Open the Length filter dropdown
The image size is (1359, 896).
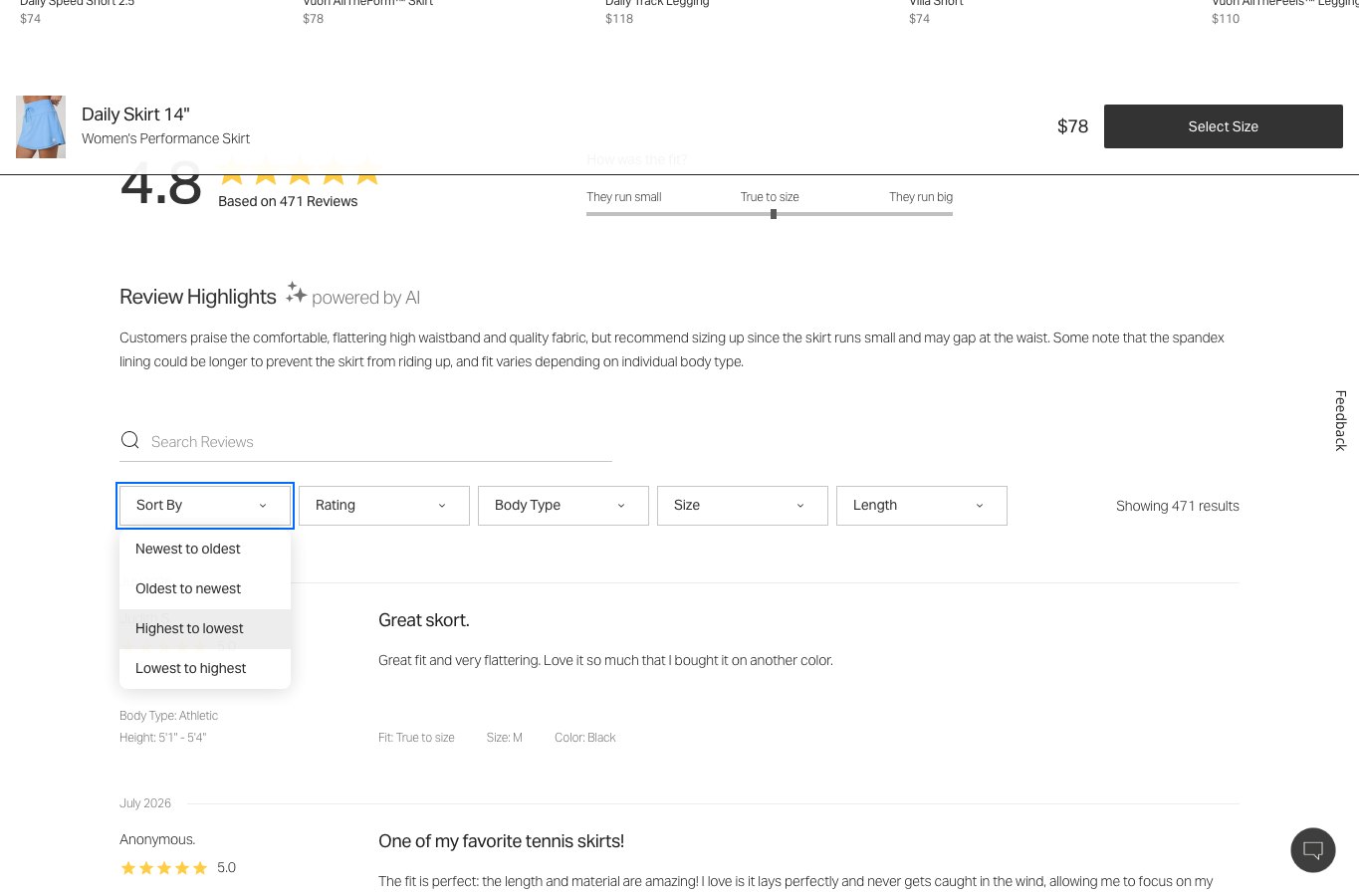point(922,506)
